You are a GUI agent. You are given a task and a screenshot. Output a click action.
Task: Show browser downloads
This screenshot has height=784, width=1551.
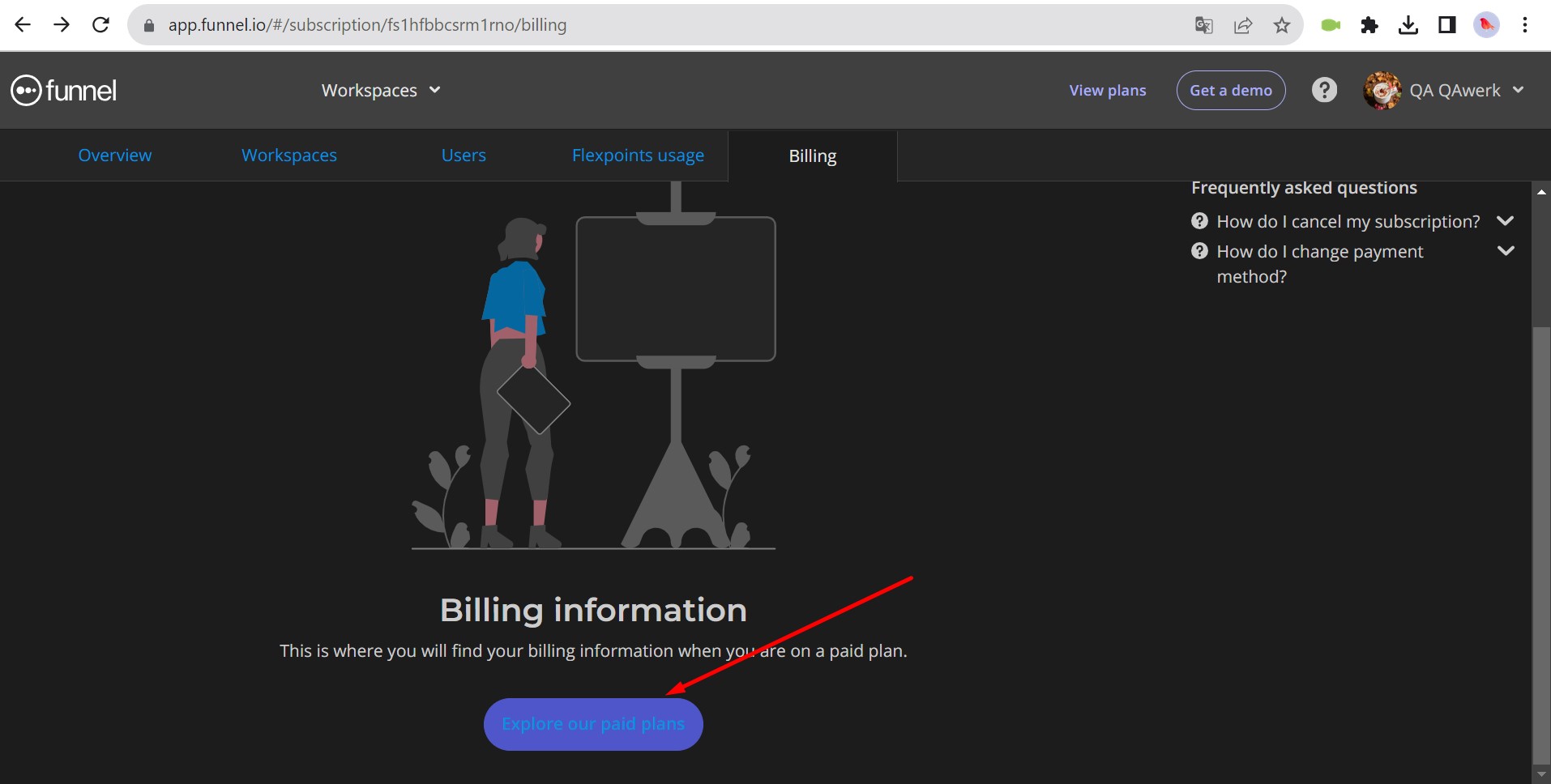coord(1408,25)
